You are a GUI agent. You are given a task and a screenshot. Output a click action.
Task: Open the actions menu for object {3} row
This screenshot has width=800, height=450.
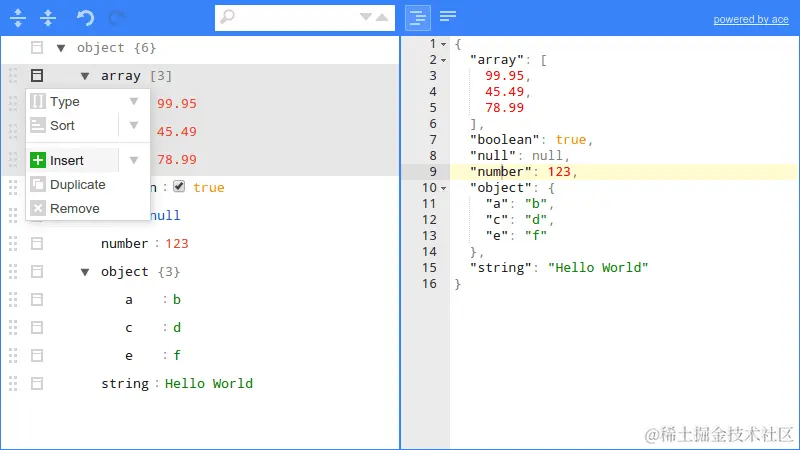(x=37, y=271)
